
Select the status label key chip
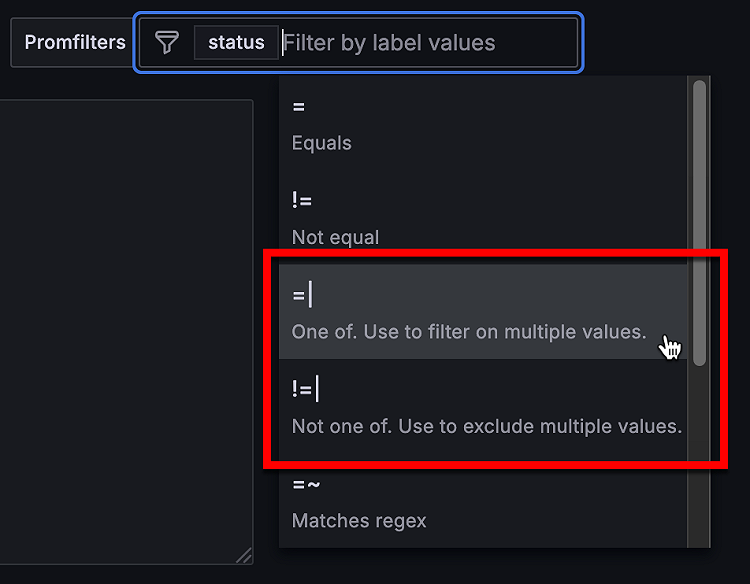236,42
